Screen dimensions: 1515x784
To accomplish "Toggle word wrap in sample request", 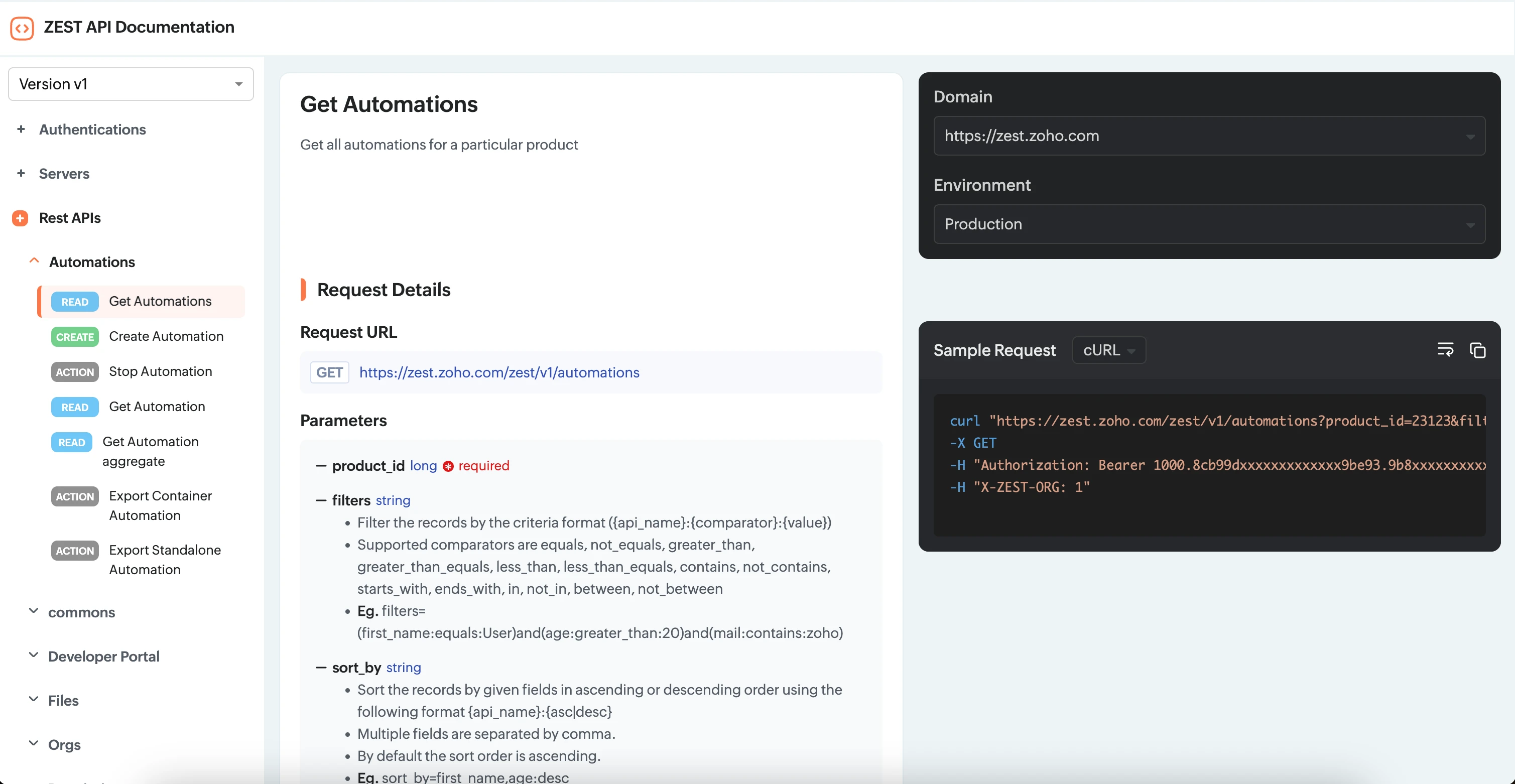I will point(1445,350).
